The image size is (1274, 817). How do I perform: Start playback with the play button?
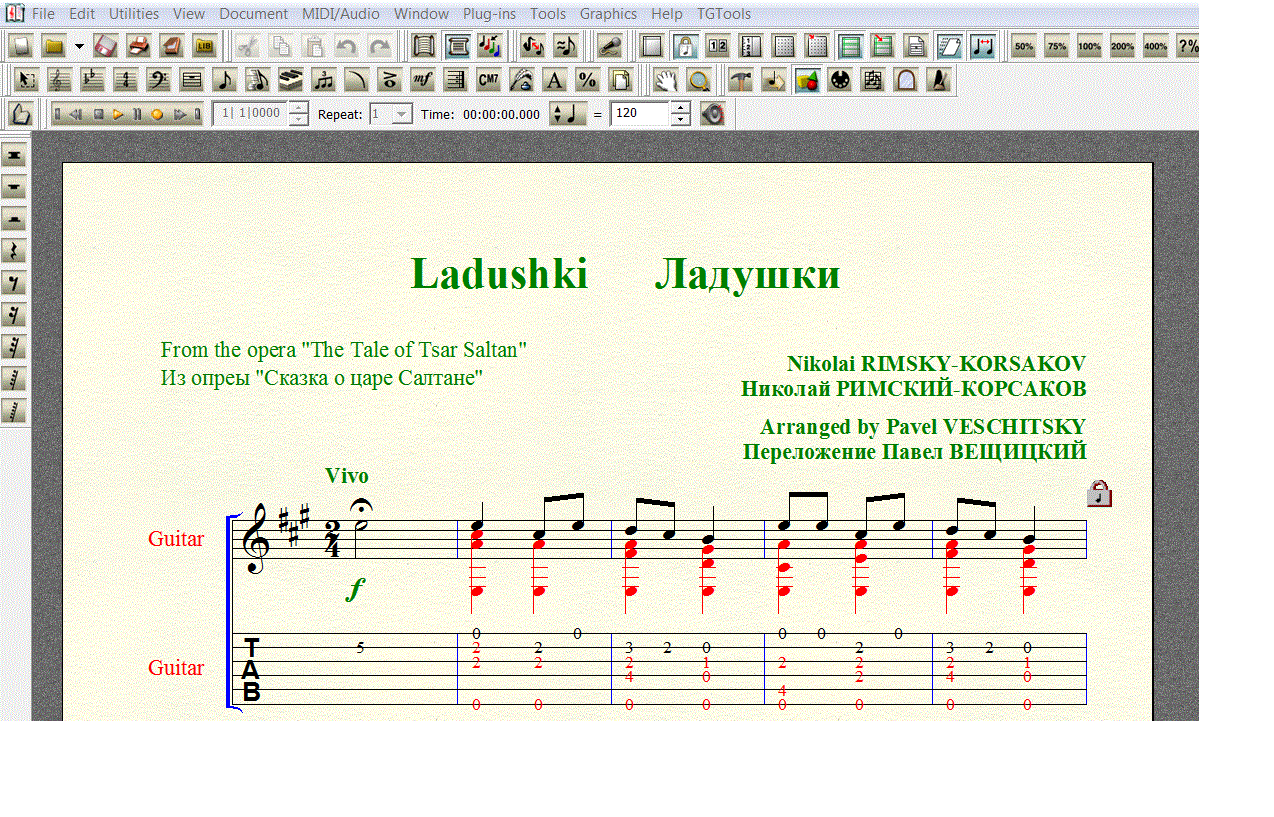(x=118, y=114)
